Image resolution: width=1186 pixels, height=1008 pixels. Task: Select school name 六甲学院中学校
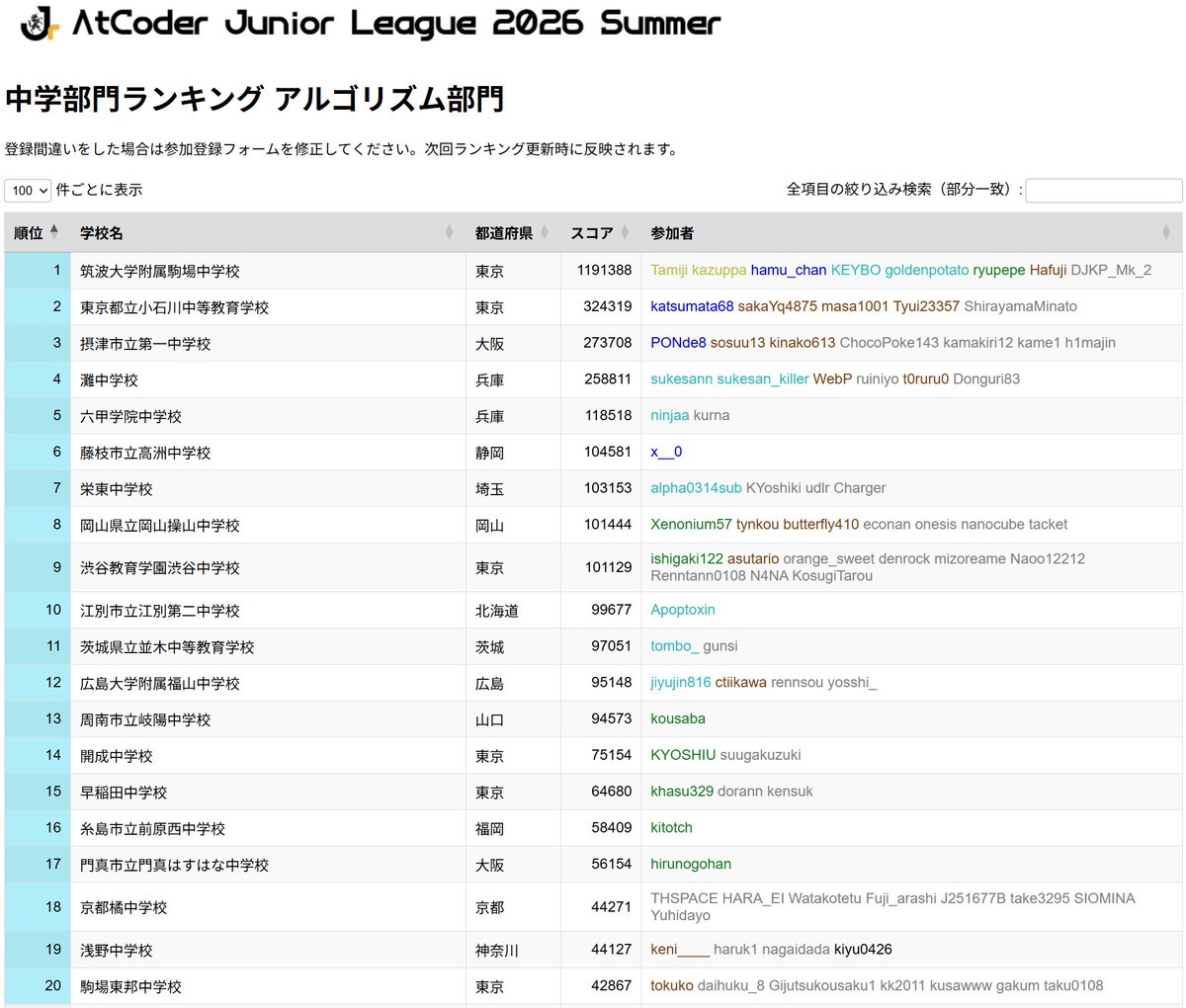tap(130, 416)
